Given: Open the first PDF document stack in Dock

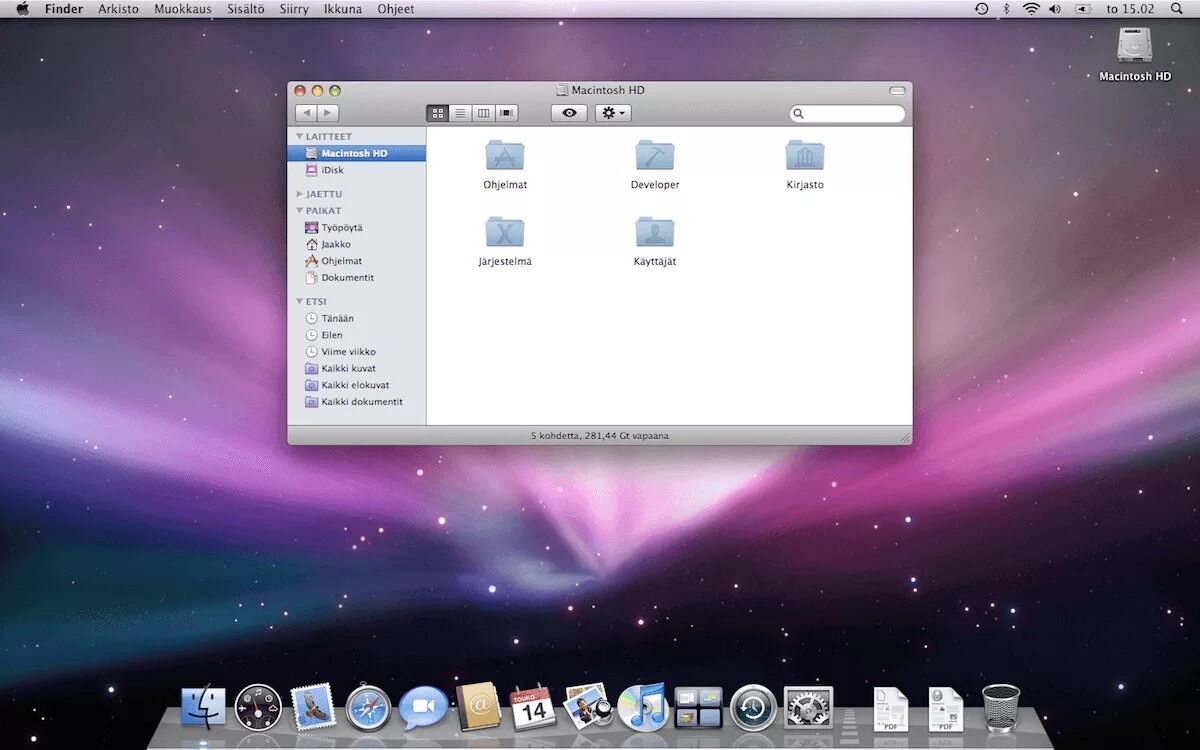Looking at the screenshot, I should click(891, 709).
